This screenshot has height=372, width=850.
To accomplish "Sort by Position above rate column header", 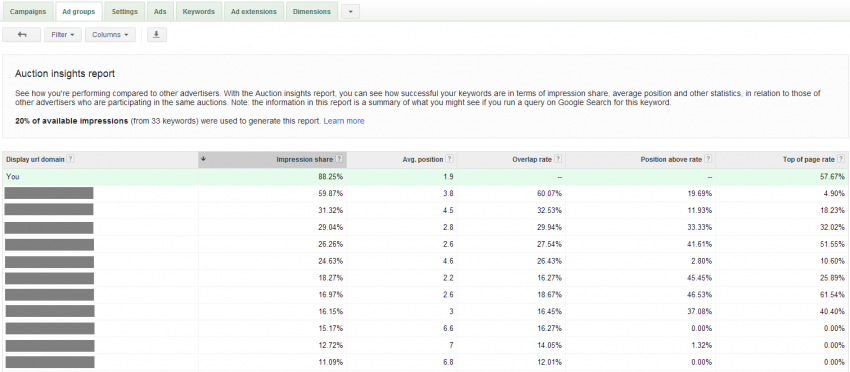I will pos(671,159).
